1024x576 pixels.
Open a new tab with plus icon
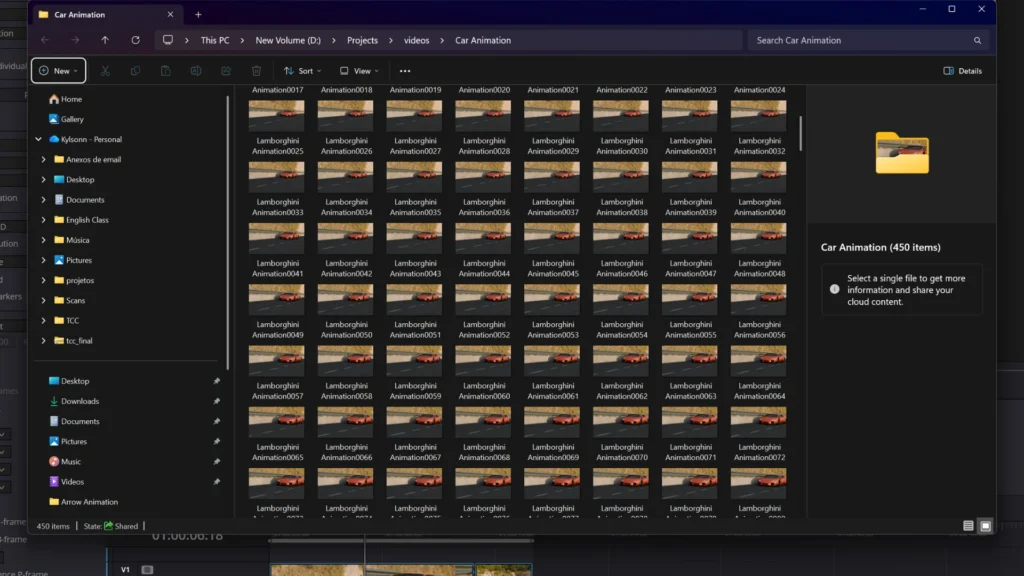tap(198, 14)
